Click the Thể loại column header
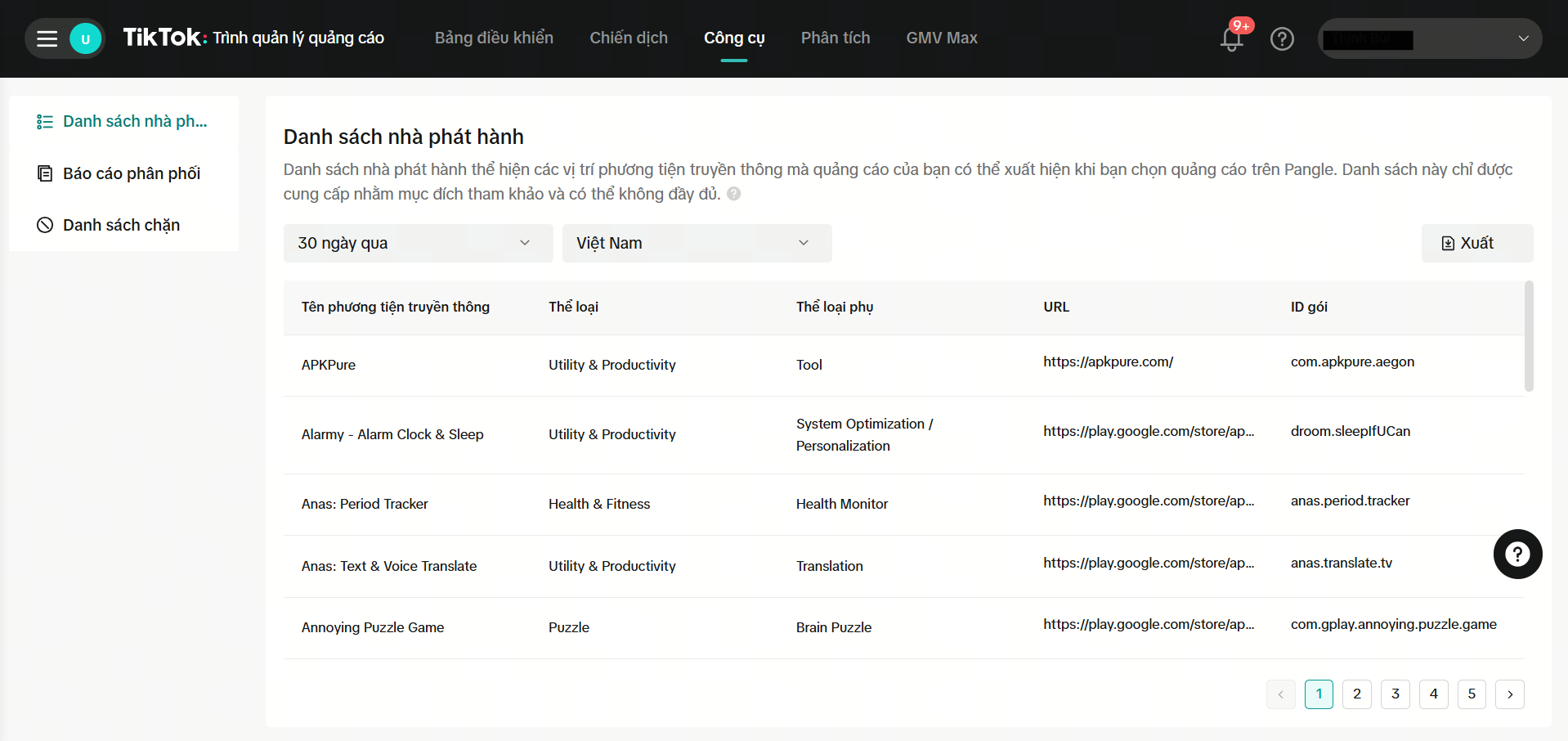 pyautogui.click(x=573, y=307)
